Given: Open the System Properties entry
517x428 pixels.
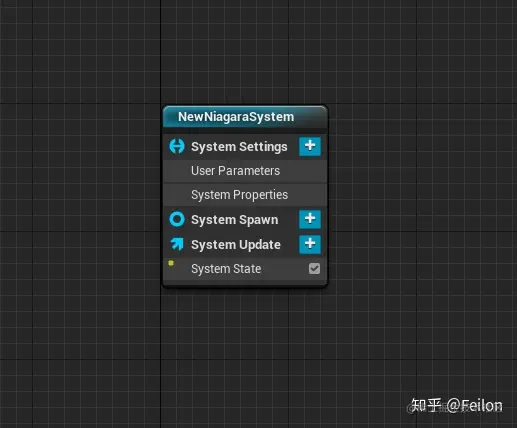Looking at the screenshot, I should 245,195.
